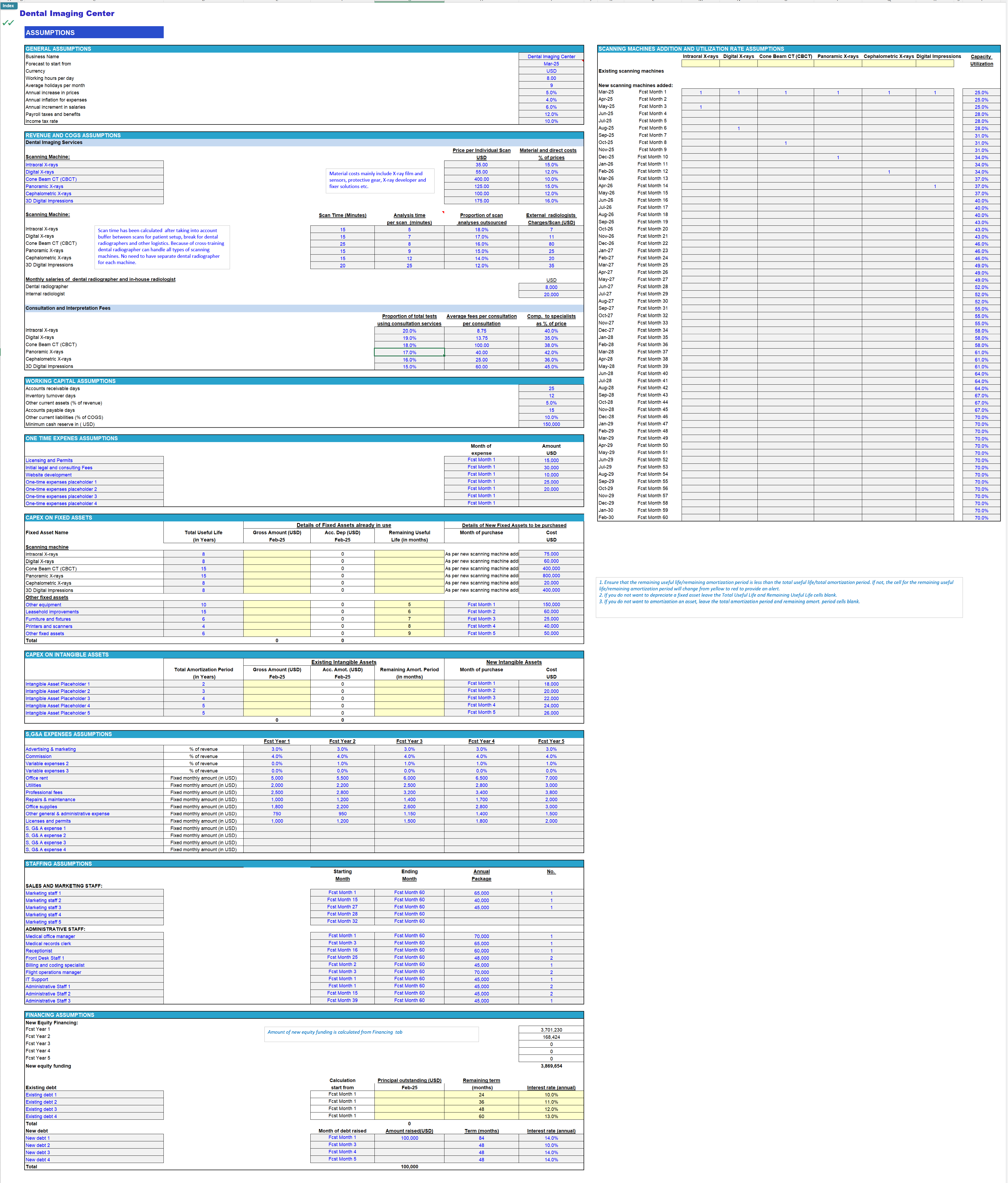
Task: Select Utilities Fcst Year 5 value 3,000
Action: point(551,785)
